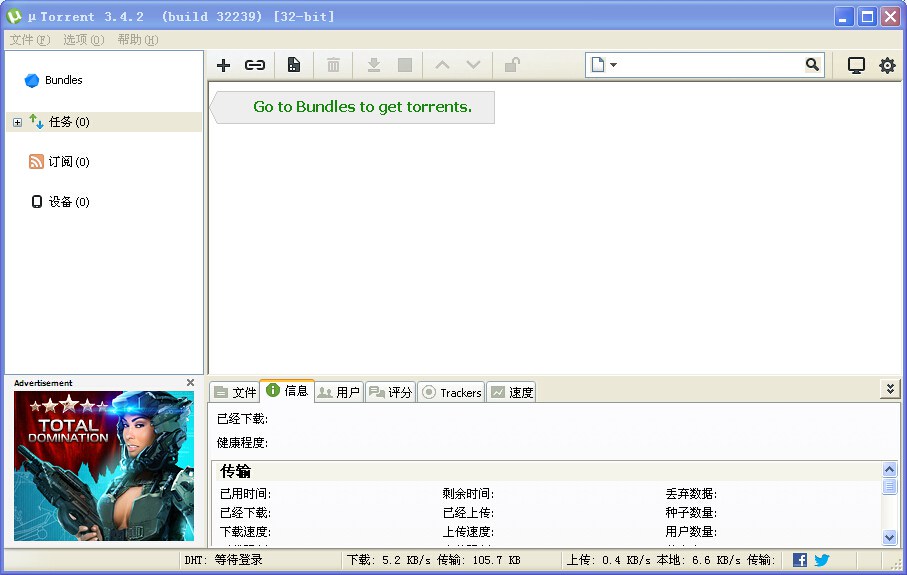Select 订阅 (0) in the sidebar

click(68, 162)
